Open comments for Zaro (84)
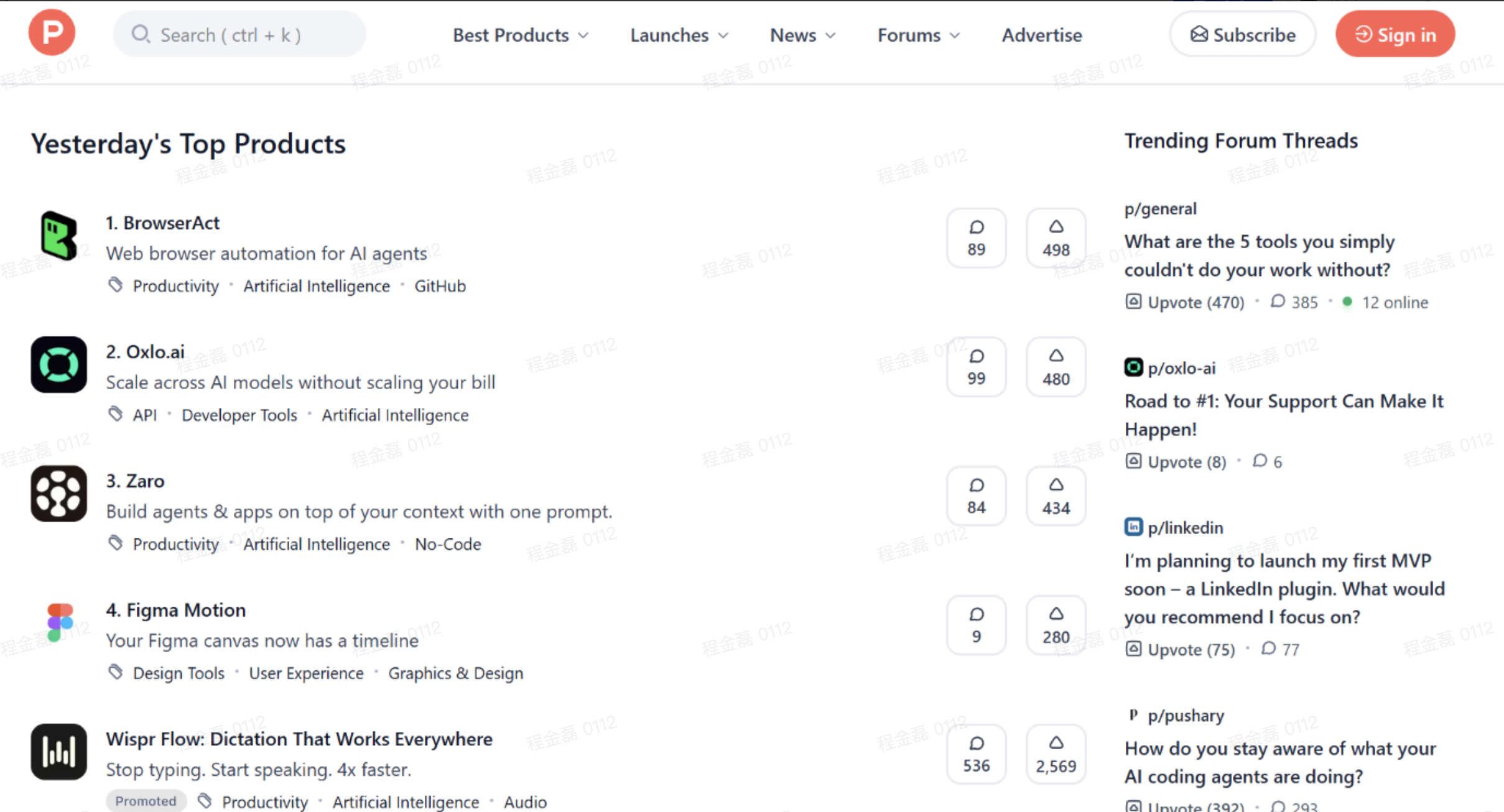The width and height of the screenshot is (1504, 812). tap(977, 496)
